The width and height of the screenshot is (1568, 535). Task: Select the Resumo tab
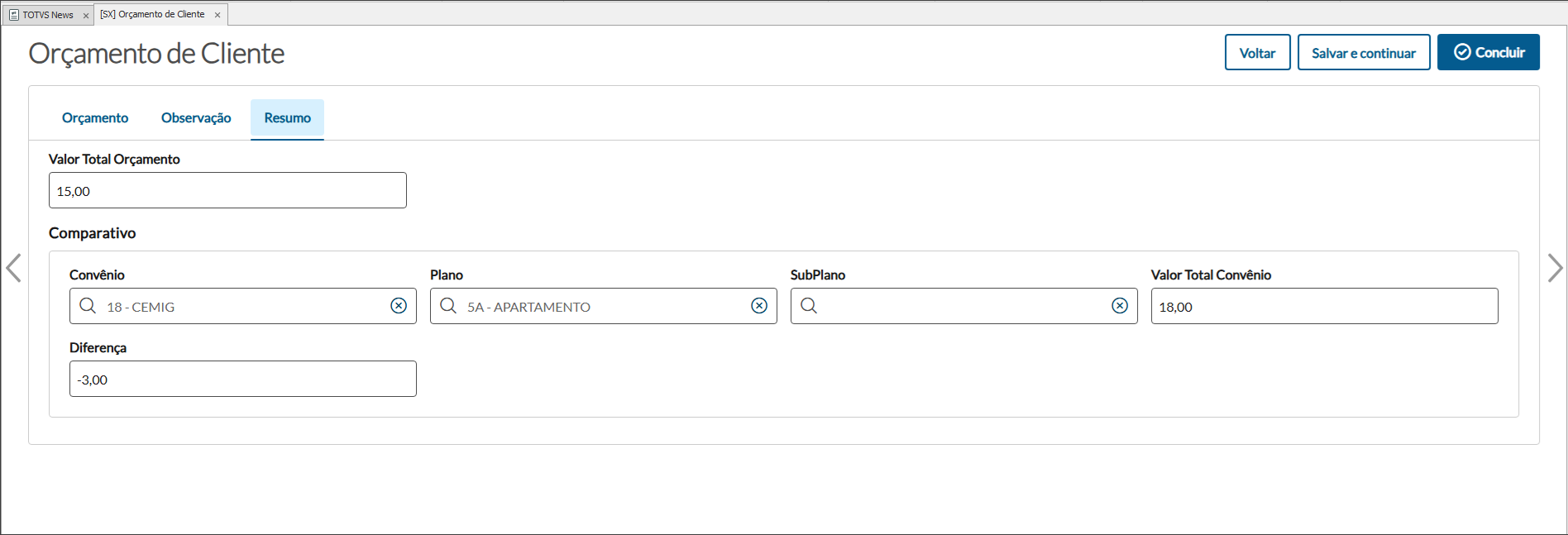point(287,118)
